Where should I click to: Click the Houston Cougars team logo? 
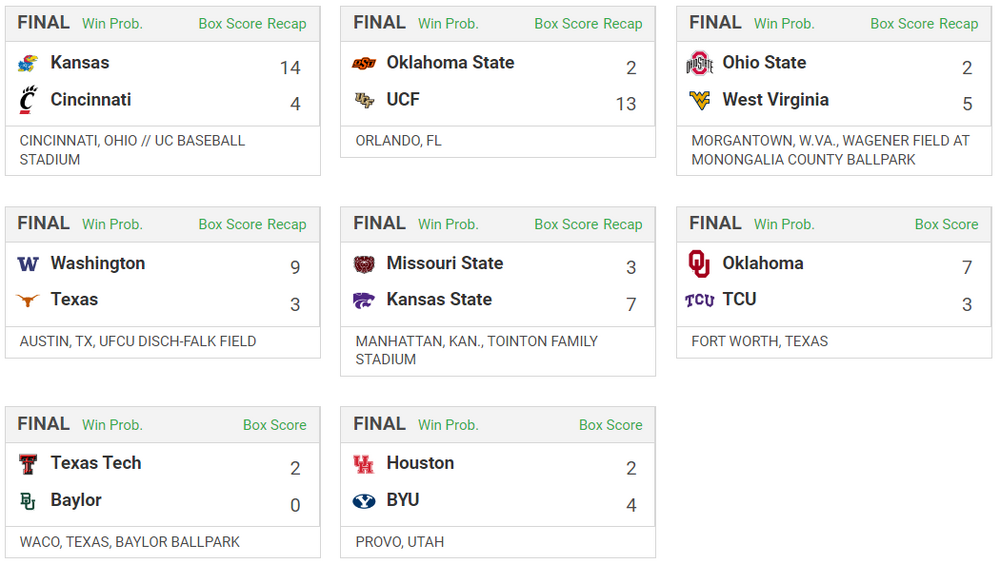(364, 464)
